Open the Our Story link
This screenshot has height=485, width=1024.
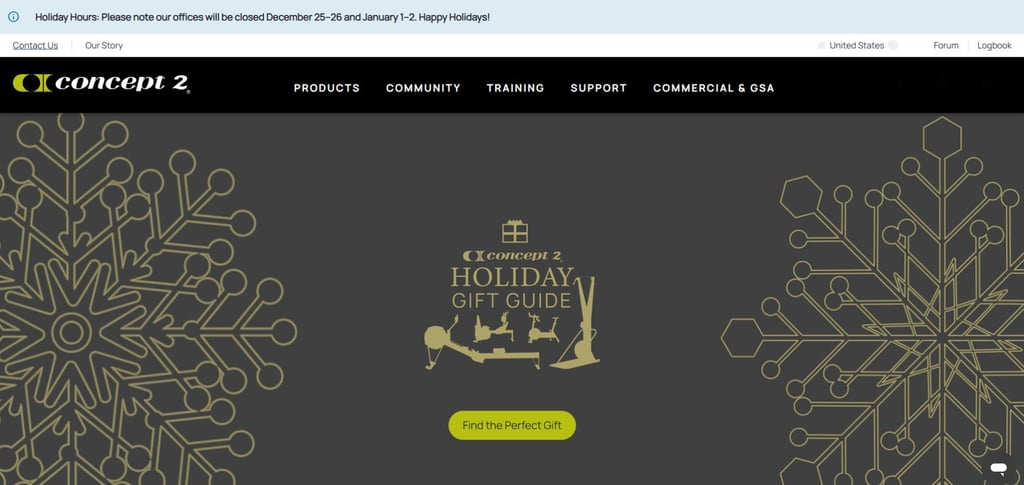point(104,46)
